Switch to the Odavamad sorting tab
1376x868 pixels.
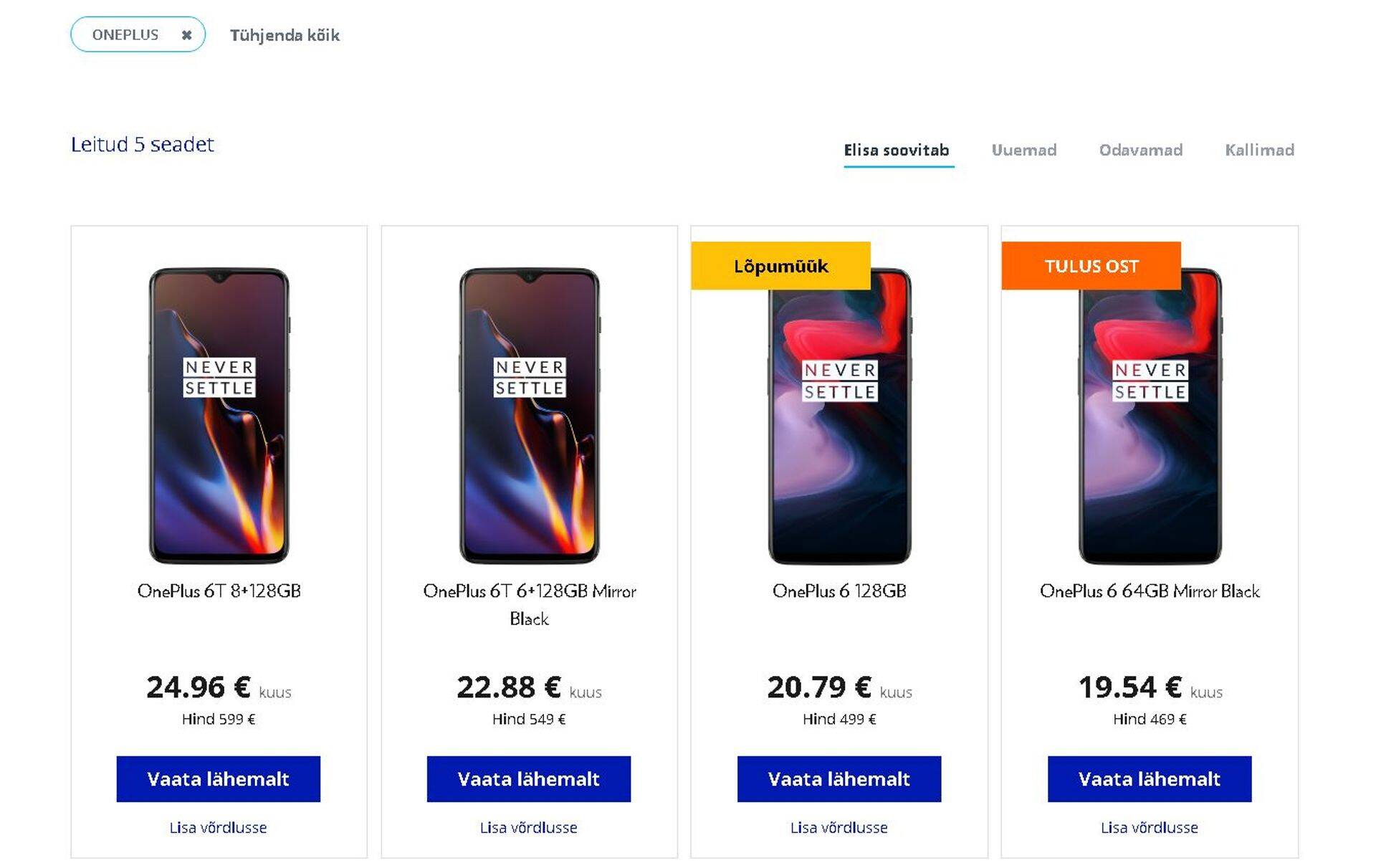coord(1141,151)
